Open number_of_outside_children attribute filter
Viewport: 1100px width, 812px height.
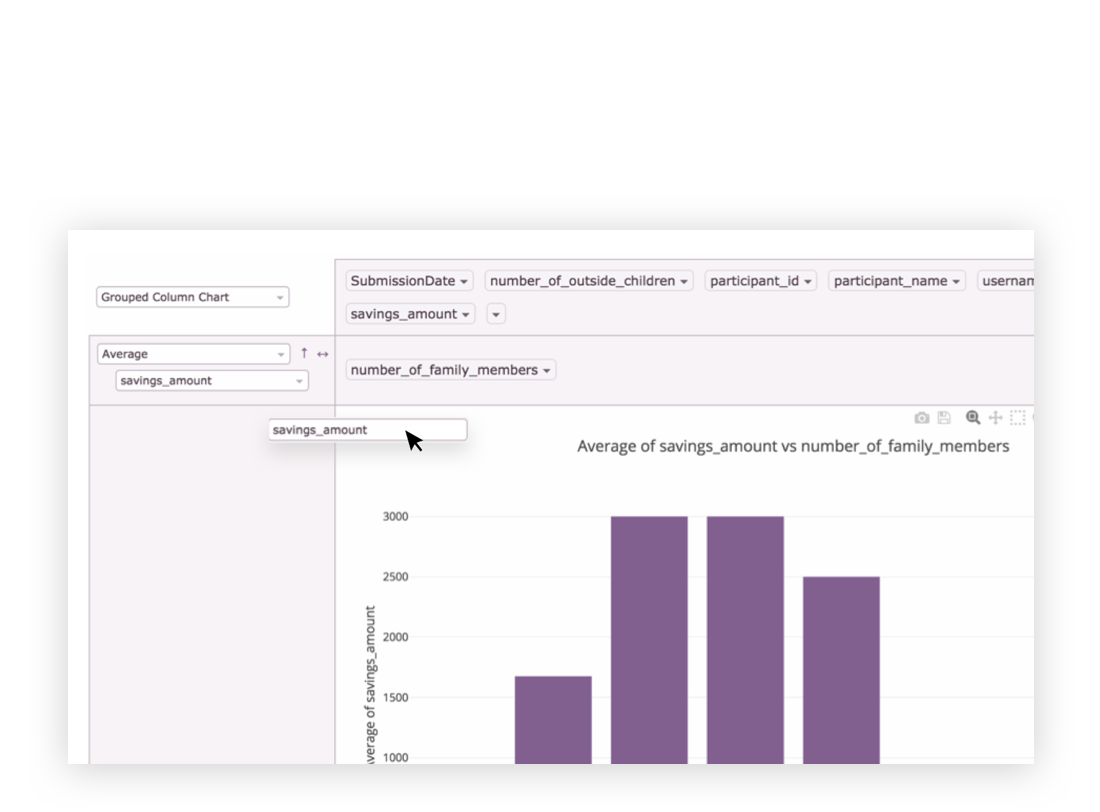[589, 281]
